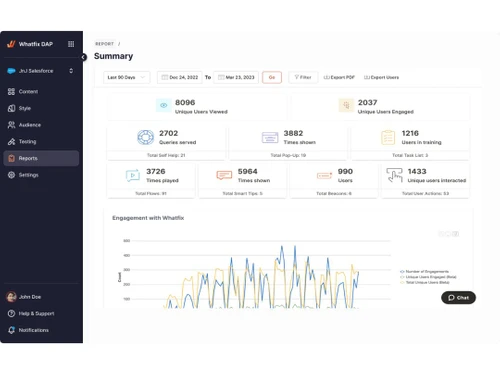Click the Engagement with Whatfix heading
The width and height of the screenshot is (500, 375).
coord(148,218)
